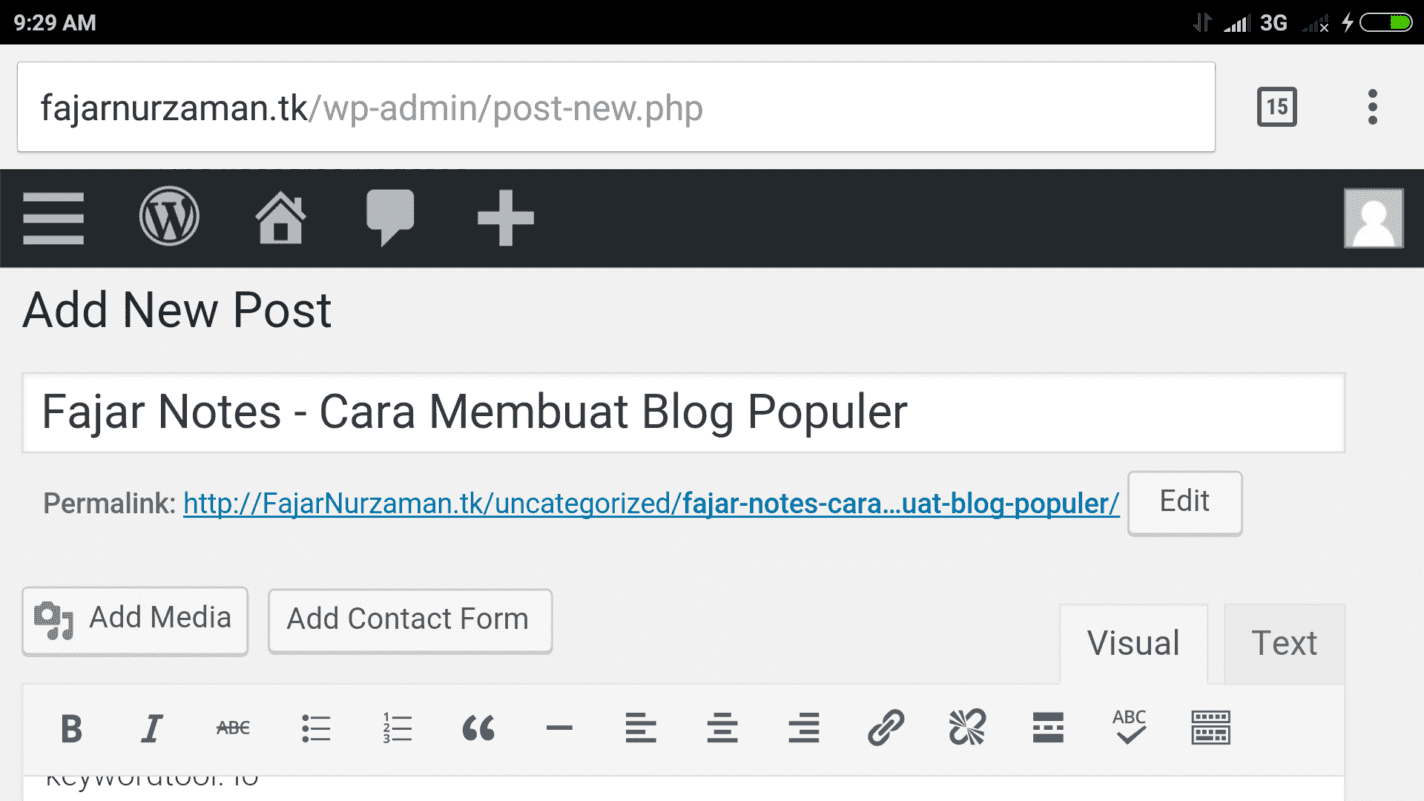Screen dimensions: 1424x801
Task: Select the Visual editor tab
Action: click(1133, 643)
